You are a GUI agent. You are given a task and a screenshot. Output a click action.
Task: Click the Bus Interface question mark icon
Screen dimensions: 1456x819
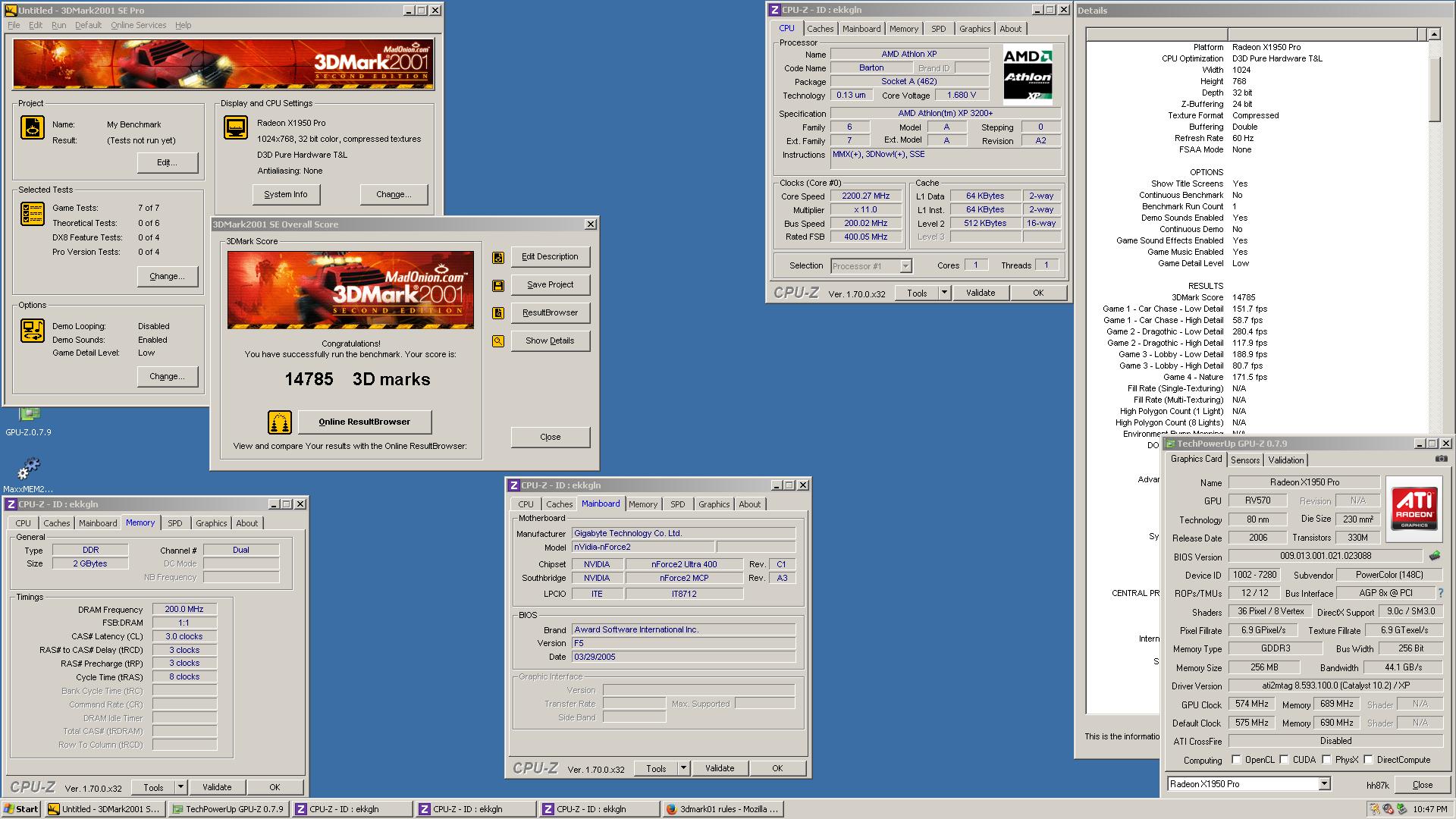point(1441,593)
